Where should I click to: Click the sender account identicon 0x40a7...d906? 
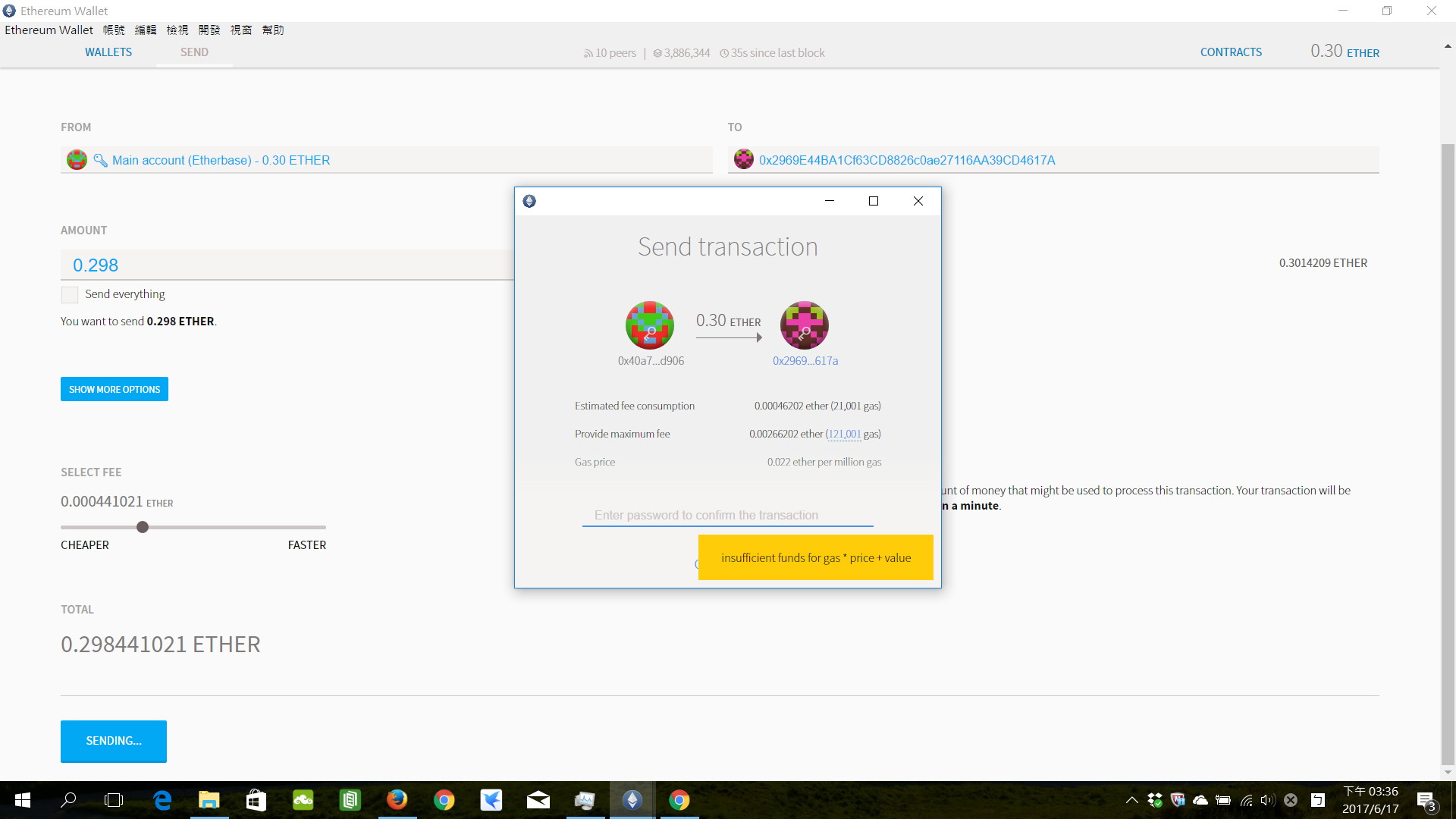650,325
